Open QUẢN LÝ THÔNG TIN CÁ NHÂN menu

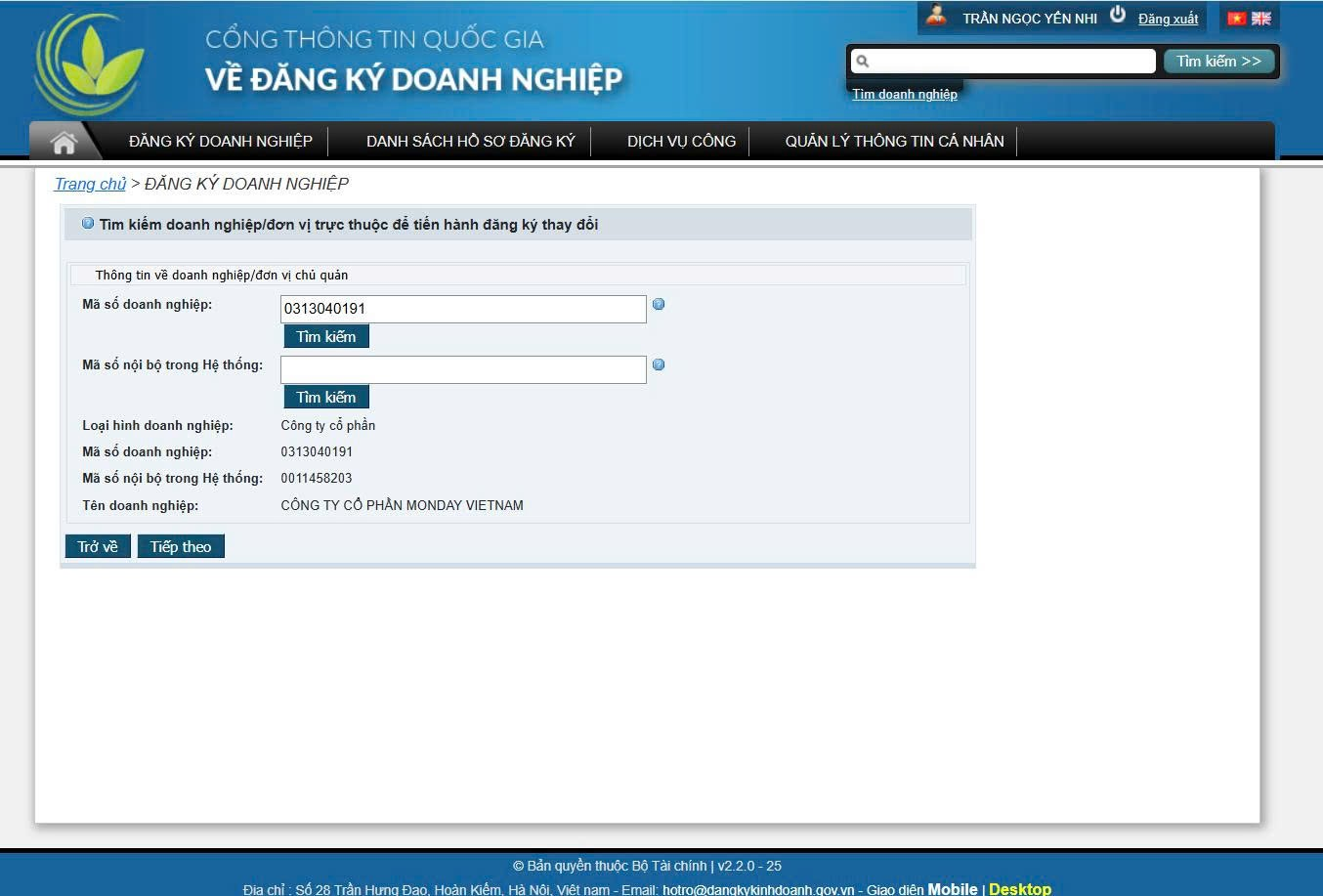click(894, 142)
